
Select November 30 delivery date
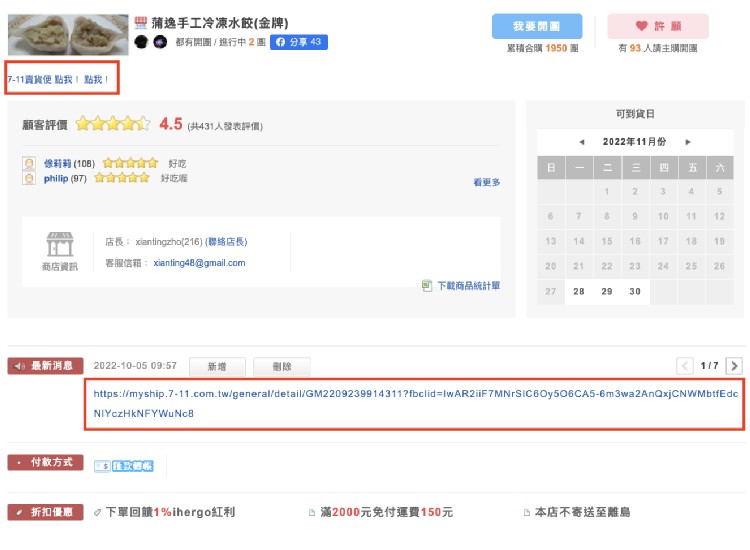pos(635,291)
